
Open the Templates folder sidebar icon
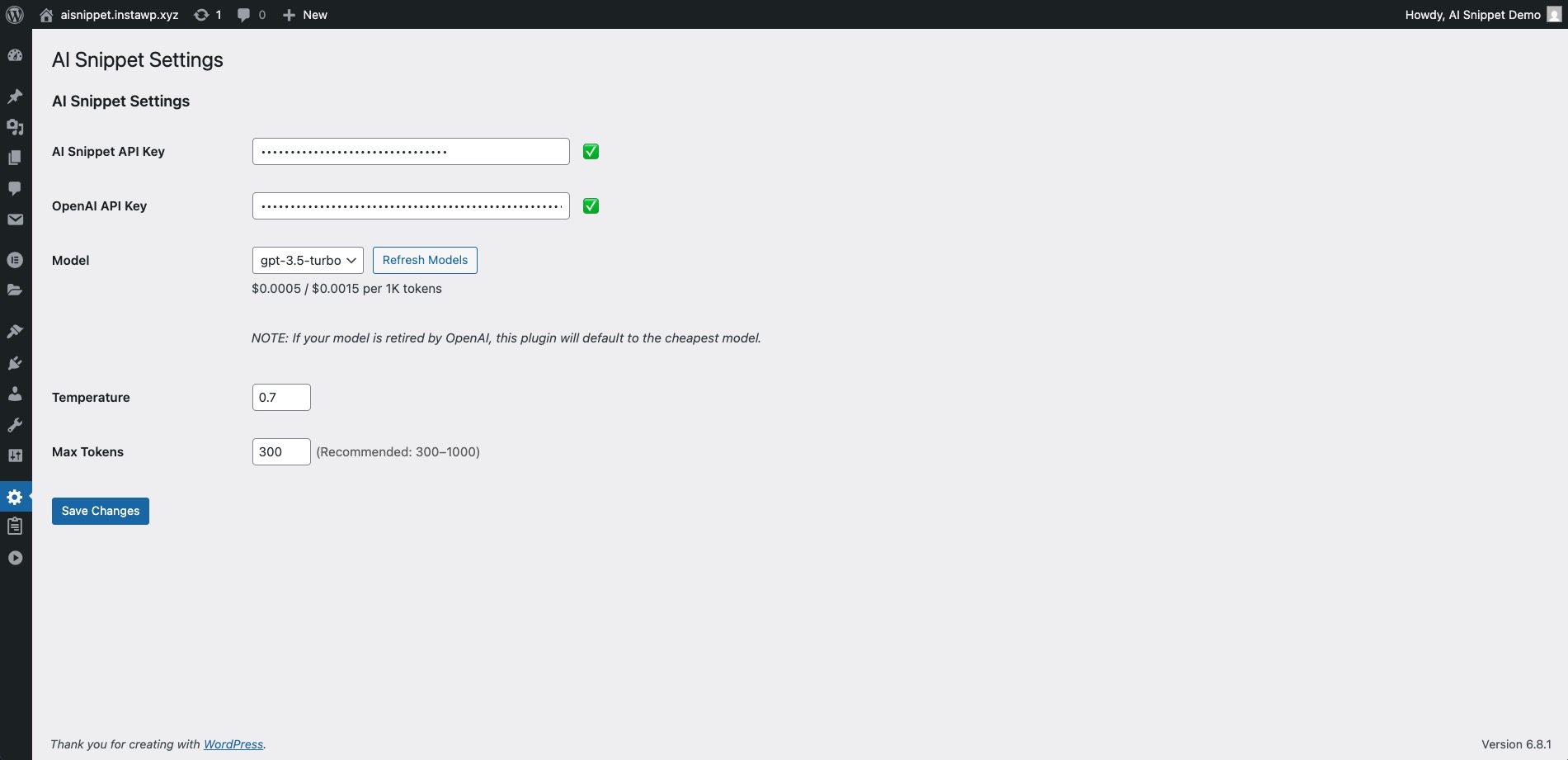[15, 290]
